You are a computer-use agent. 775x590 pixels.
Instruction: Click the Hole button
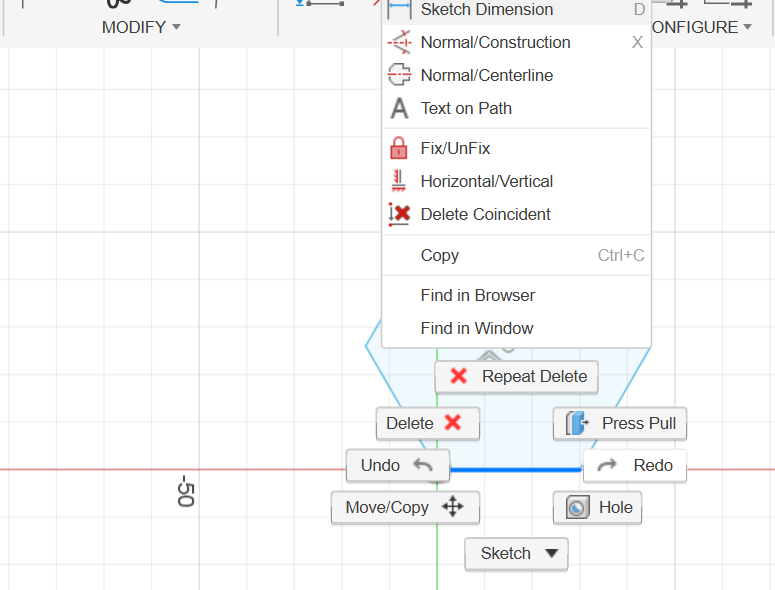(x=598, y=507)
